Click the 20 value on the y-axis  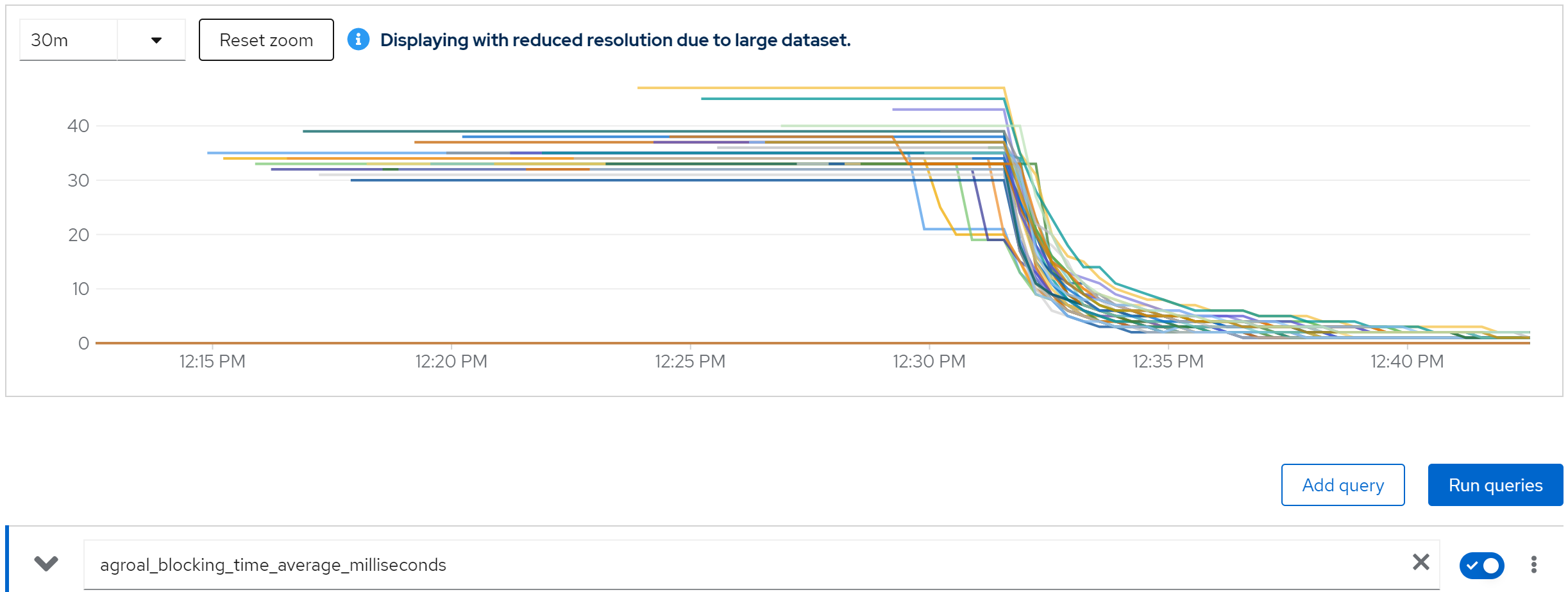click(x=78, y=235)
